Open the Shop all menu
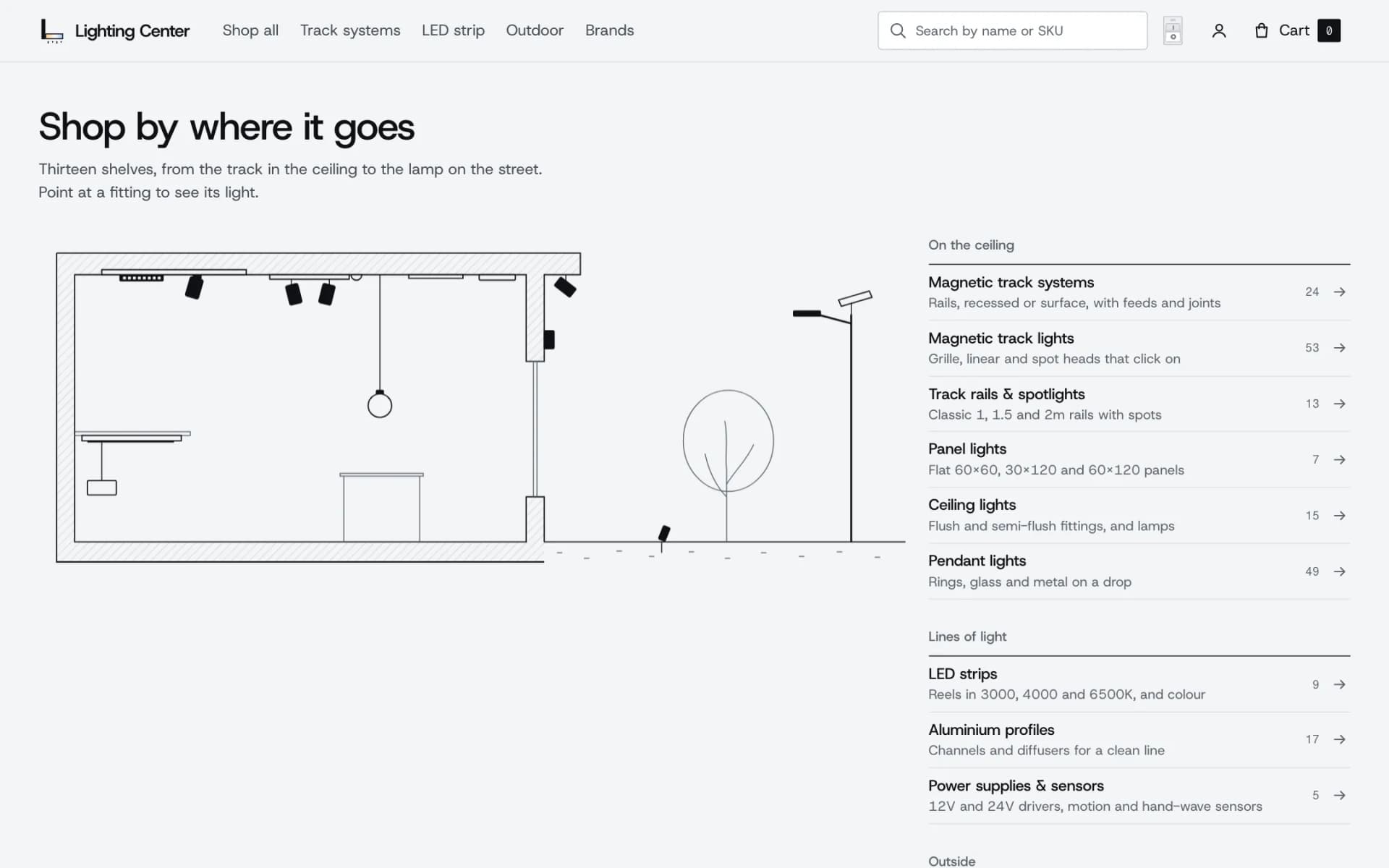 pos(250,30)
